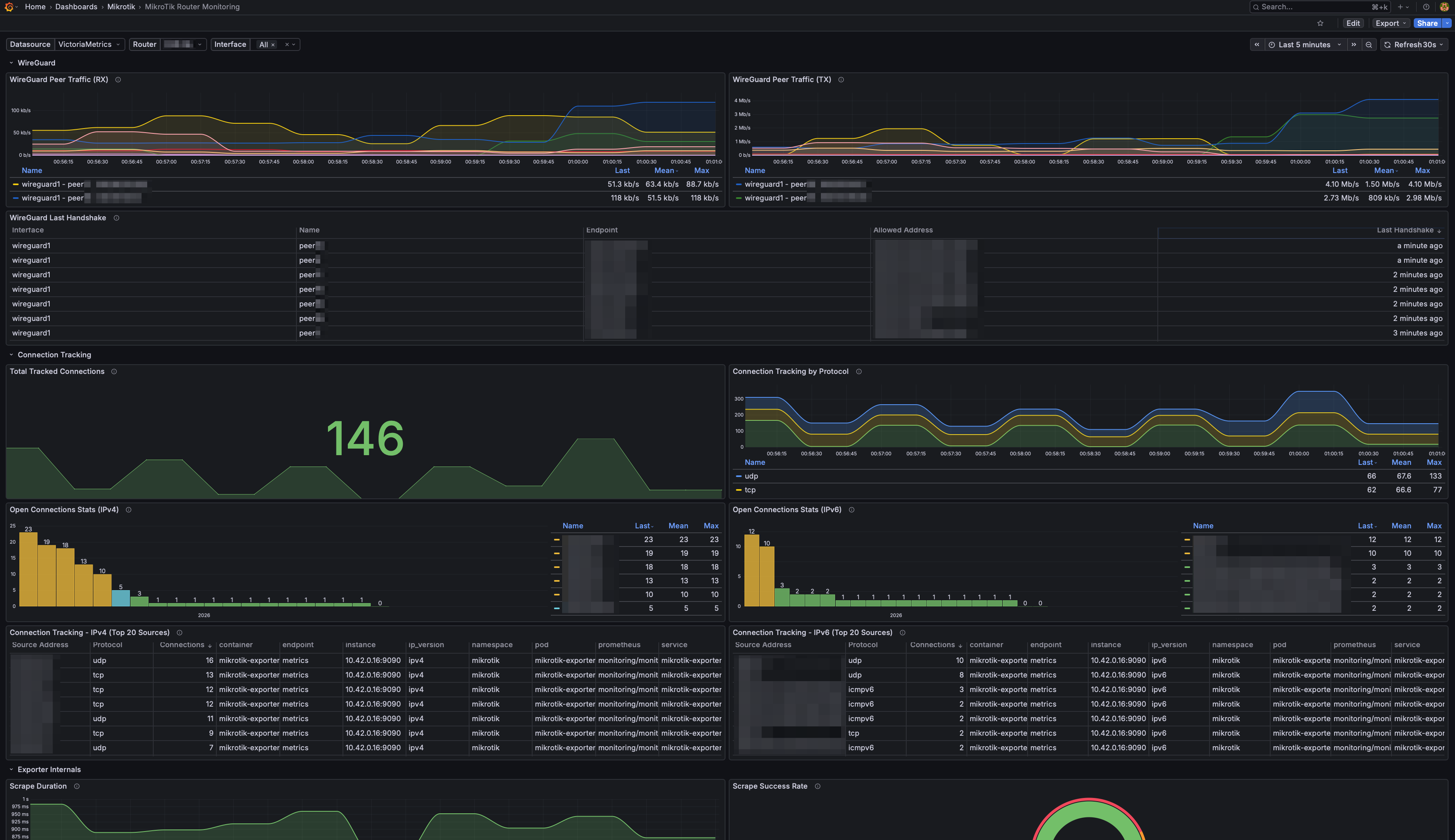Star this dashboard as favorite
1455x840 pixels.
pyautogui.click(x=1320, y=23)
